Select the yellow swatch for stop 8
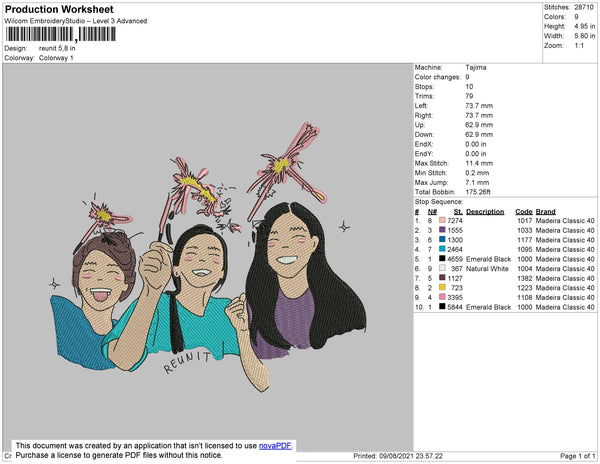Viewport: 600px width, 464px height. click(442, 287)
